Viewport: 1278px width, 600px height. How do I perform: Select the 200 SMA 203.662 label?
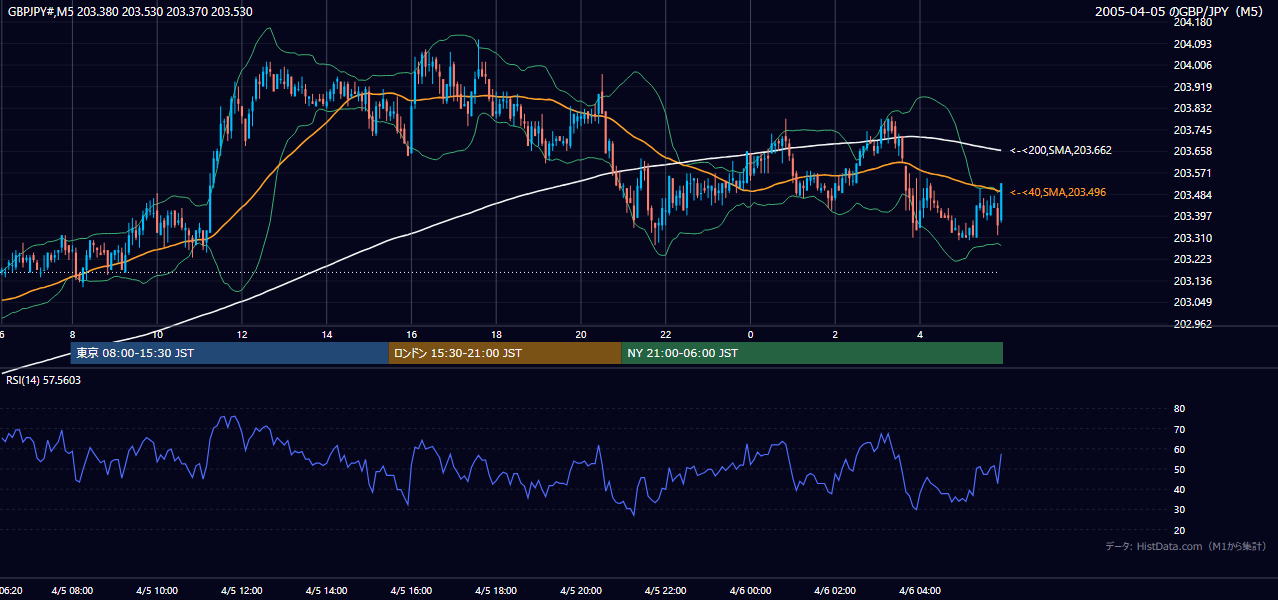point(1061,150)
